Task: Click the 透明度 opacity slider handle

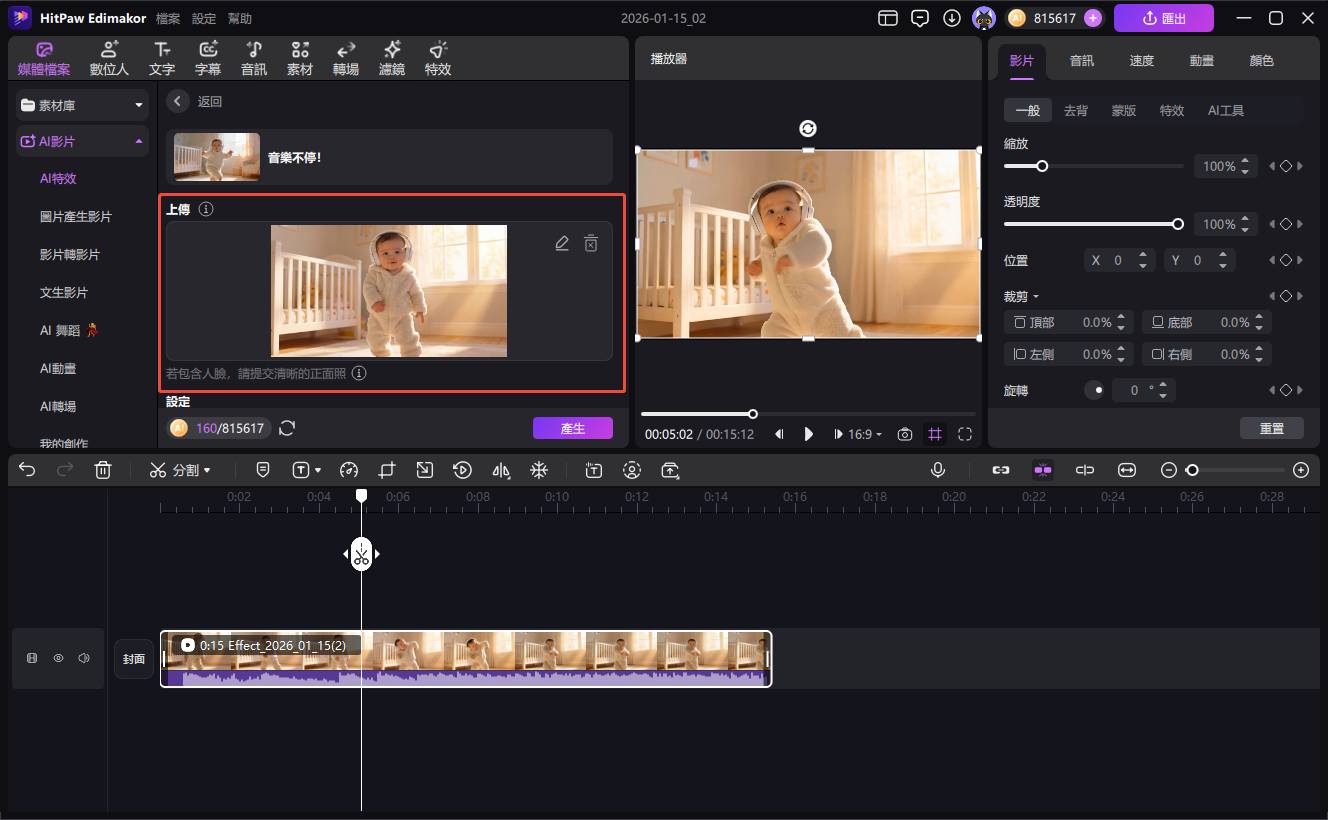Action: pyautogui.click(x=1178, y=224)
